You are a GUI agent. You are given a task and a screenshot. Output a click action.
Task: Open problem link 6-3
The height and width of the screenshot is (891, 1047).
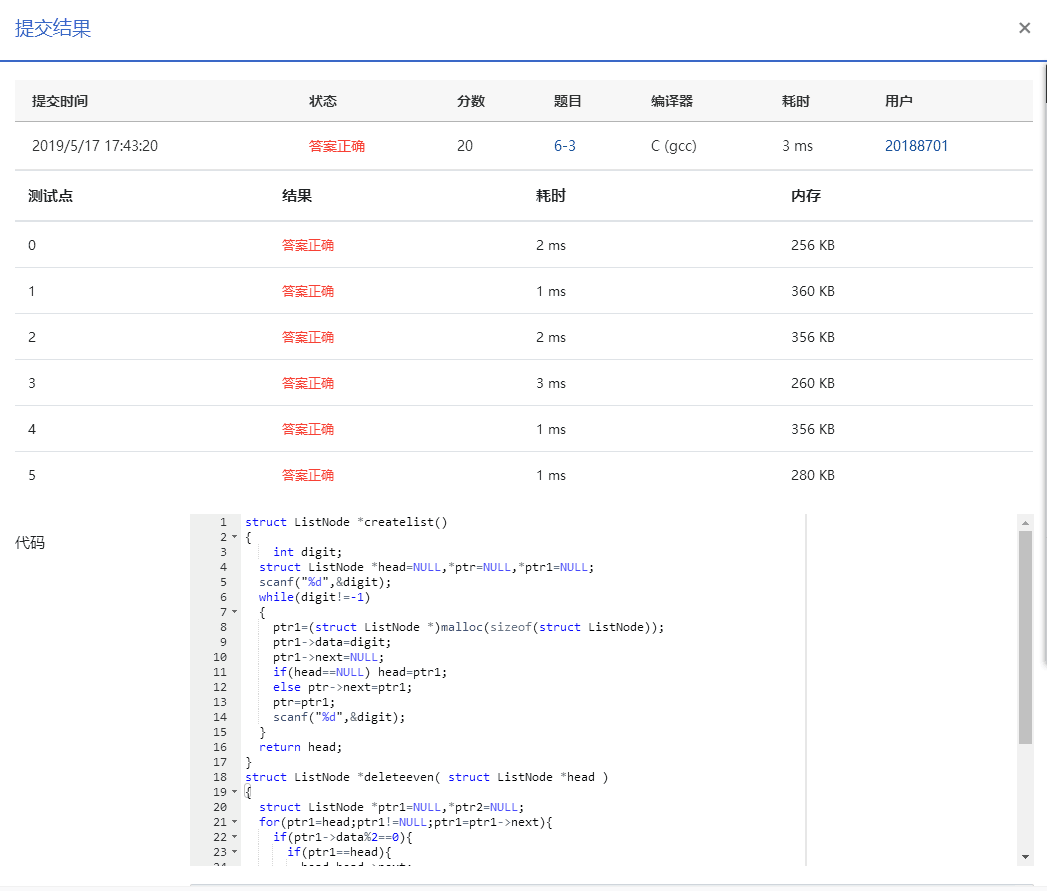565,146
